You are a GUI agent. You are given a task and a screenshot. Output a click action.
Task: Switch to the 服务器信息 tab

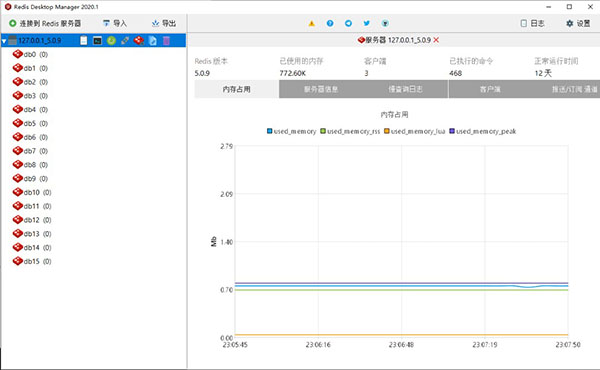click(321, 89)
